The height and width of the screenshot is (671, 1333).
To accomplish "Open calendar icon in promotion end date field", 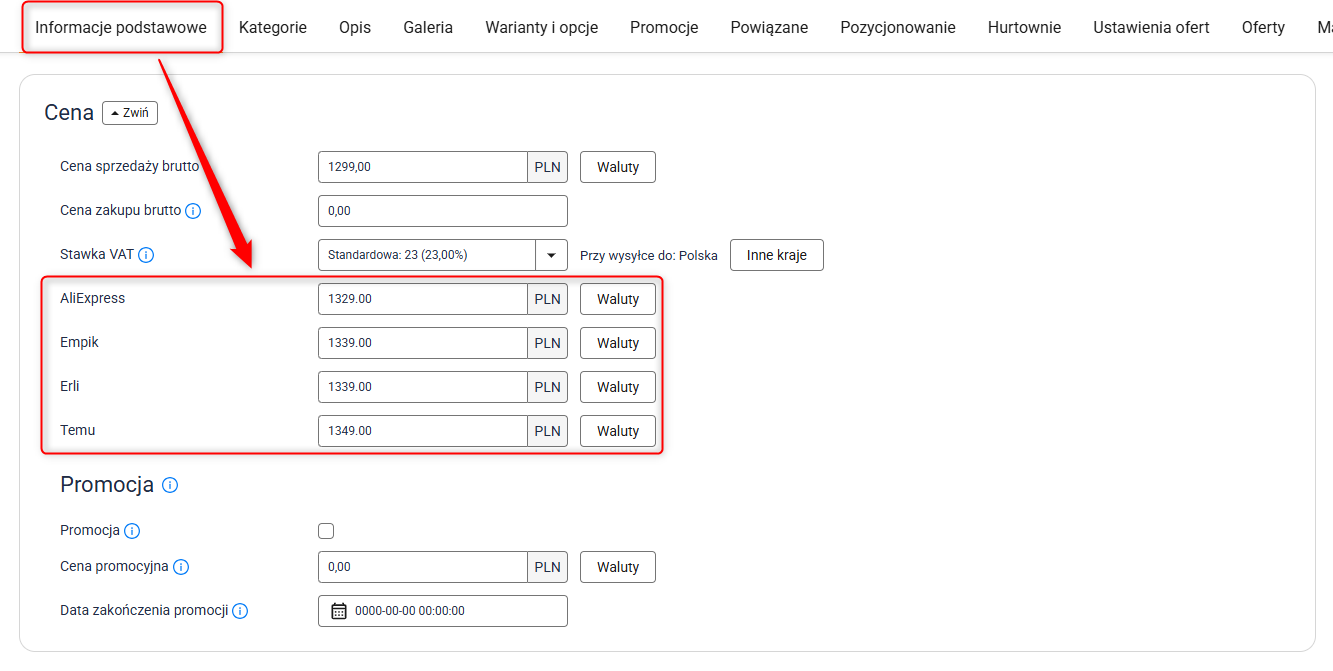I will click(x=339, y=611).
